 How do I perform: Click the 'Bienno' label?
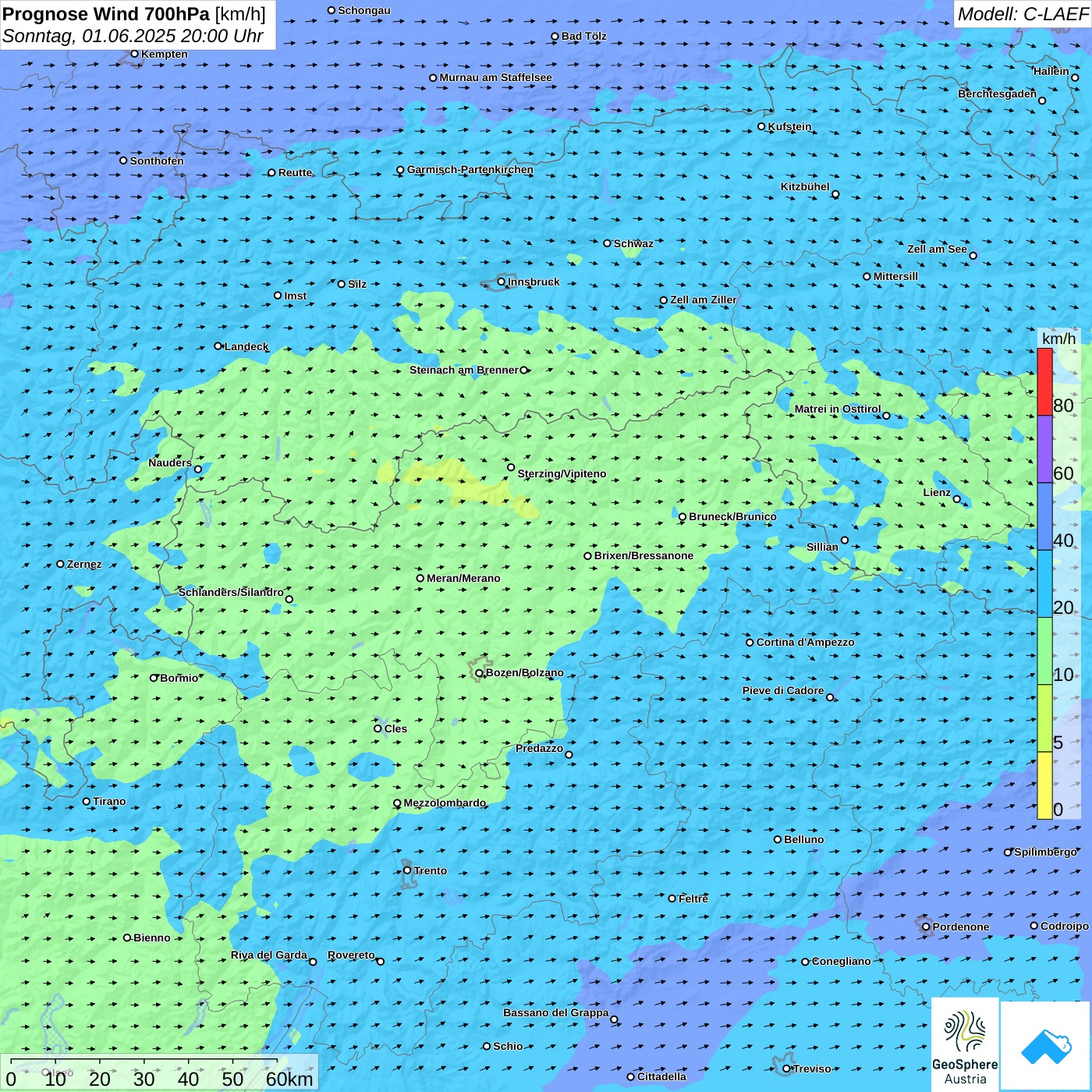click(152, 938)
